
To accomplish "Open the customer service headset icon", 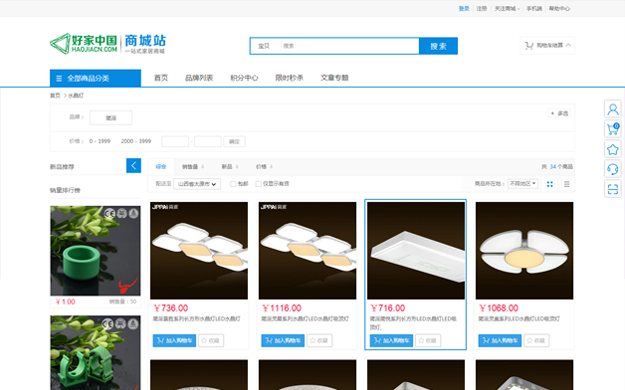I will pyautogui.click(x=613, y=169).
